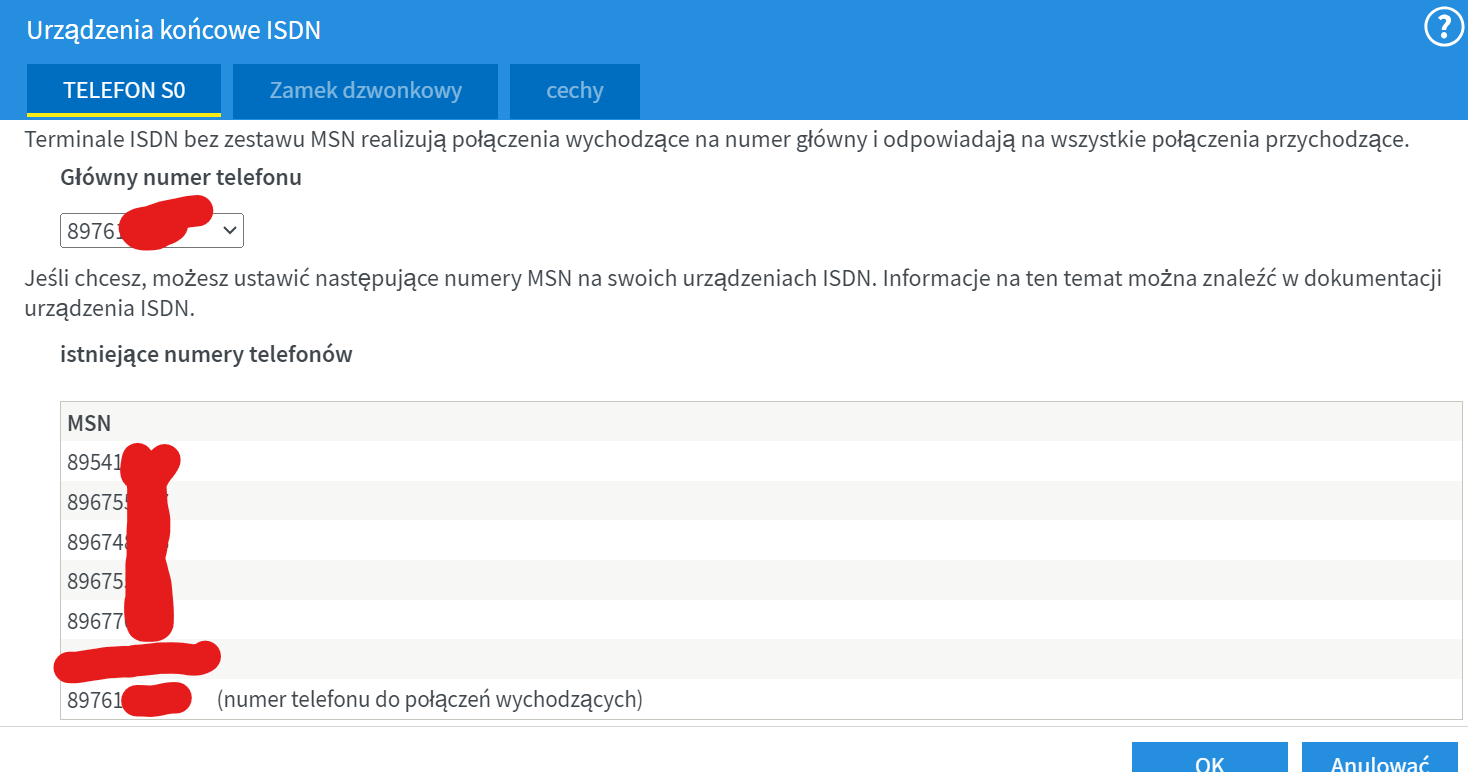
Task: Expand the Główny numer telefonu dropdown
Action: click(152, 231)
